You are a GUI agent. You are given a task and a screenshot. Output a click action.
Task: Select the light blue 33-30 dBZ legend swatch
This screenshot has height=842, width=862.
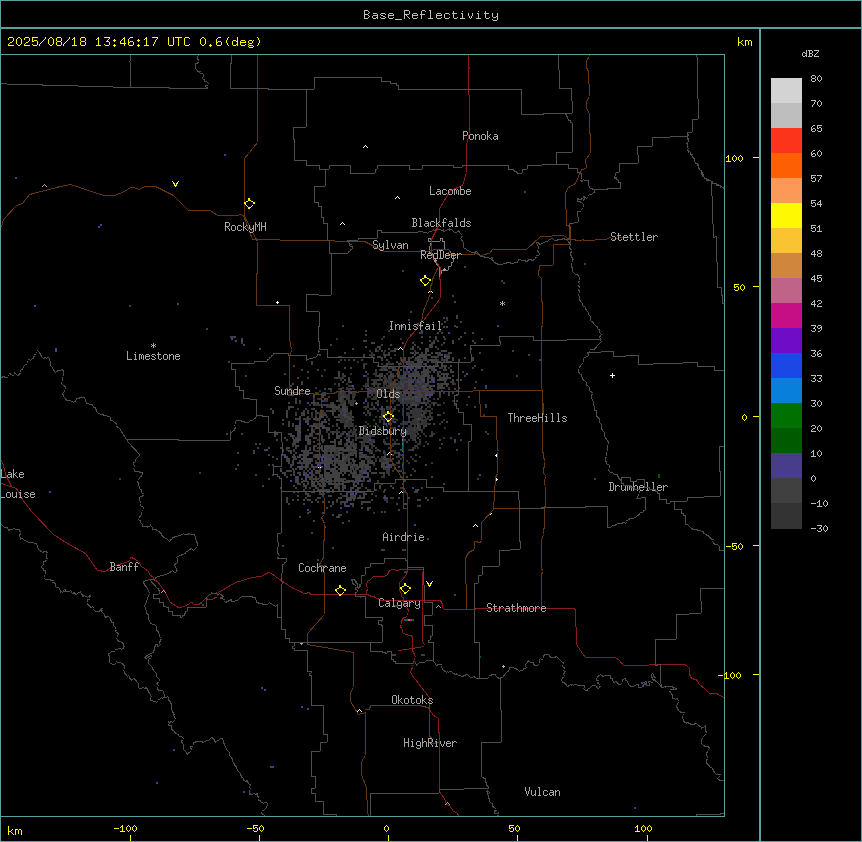pos(786,391)
